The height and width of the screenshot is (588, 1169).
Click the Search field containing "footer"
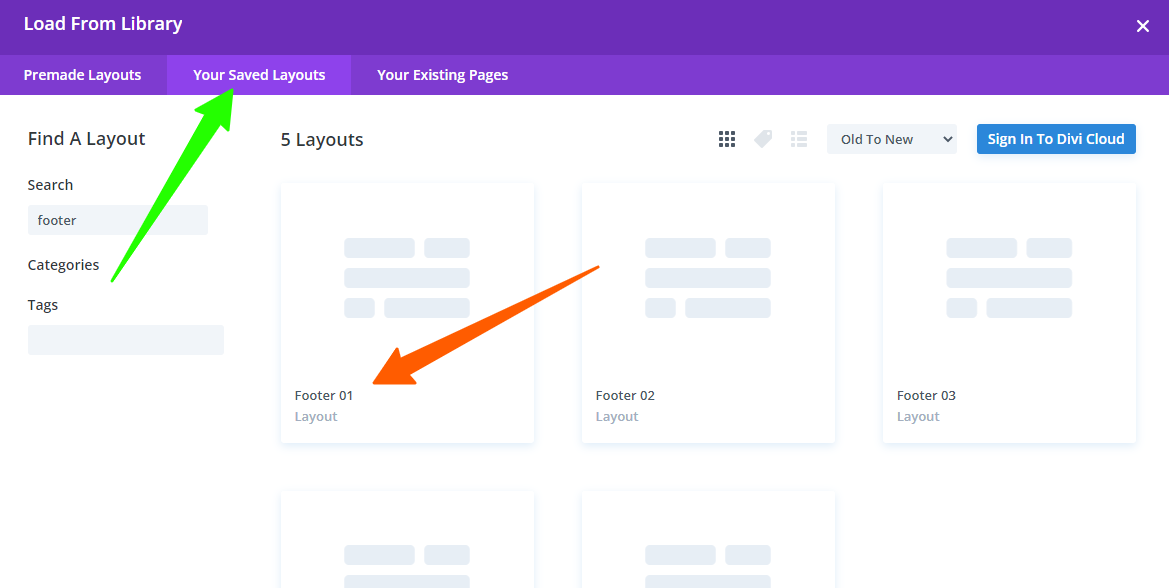[117, 220]
